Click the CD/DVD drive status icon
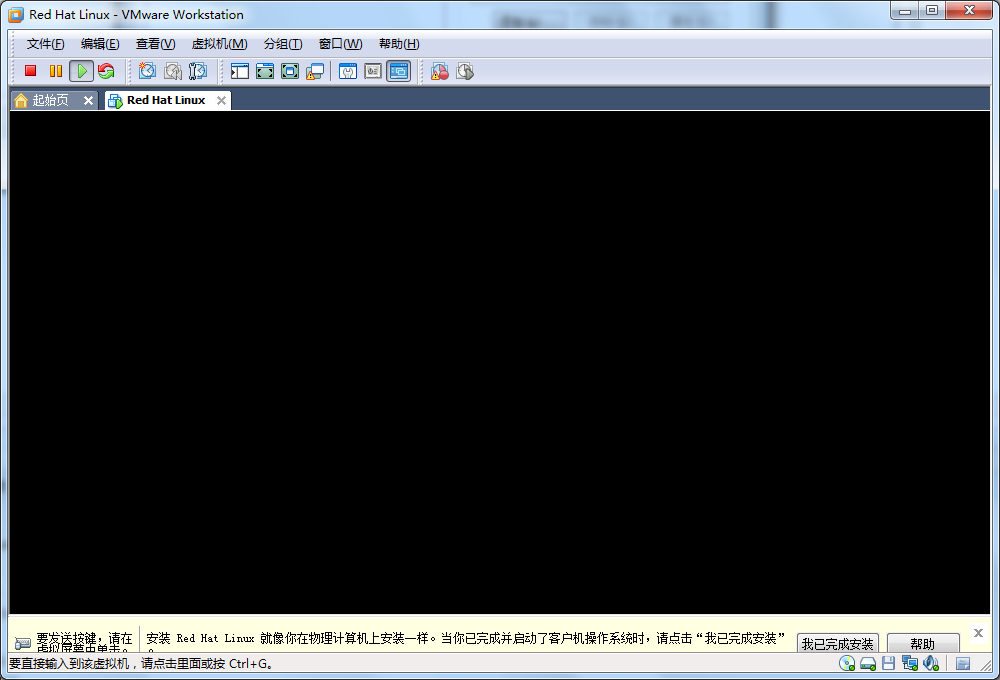 point(847,663)
